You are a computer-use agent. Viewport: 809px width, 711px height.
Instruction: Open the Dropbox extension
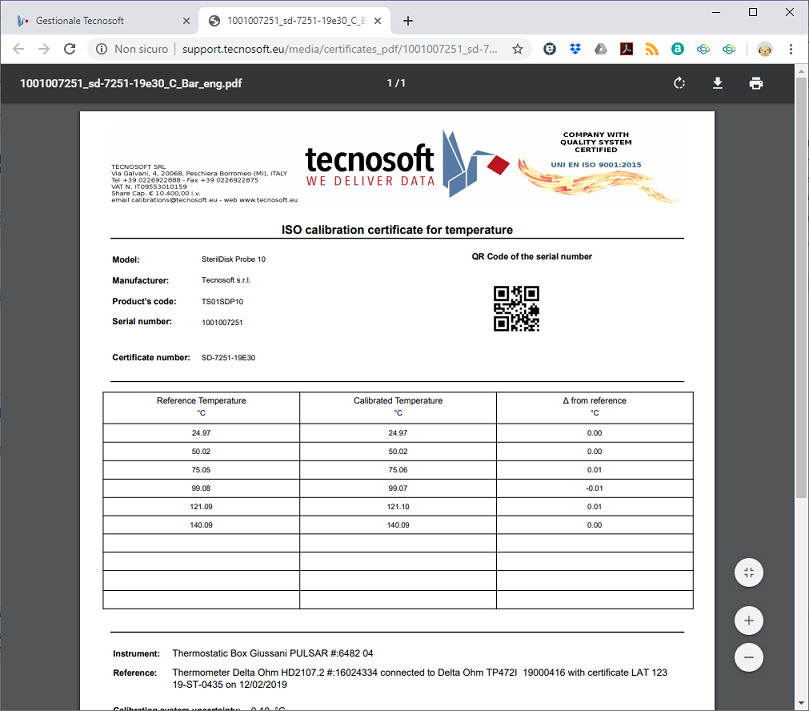(x=575, y=49)
